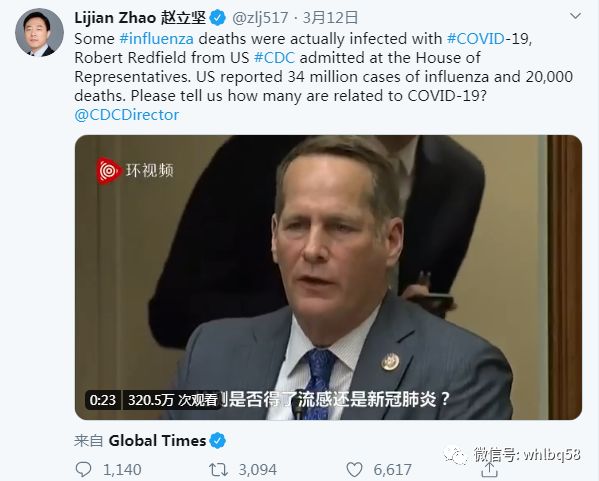This screenshot has width=599, height=481.
Task: Click the 320.5万 view count label
Action: point(172,400)
